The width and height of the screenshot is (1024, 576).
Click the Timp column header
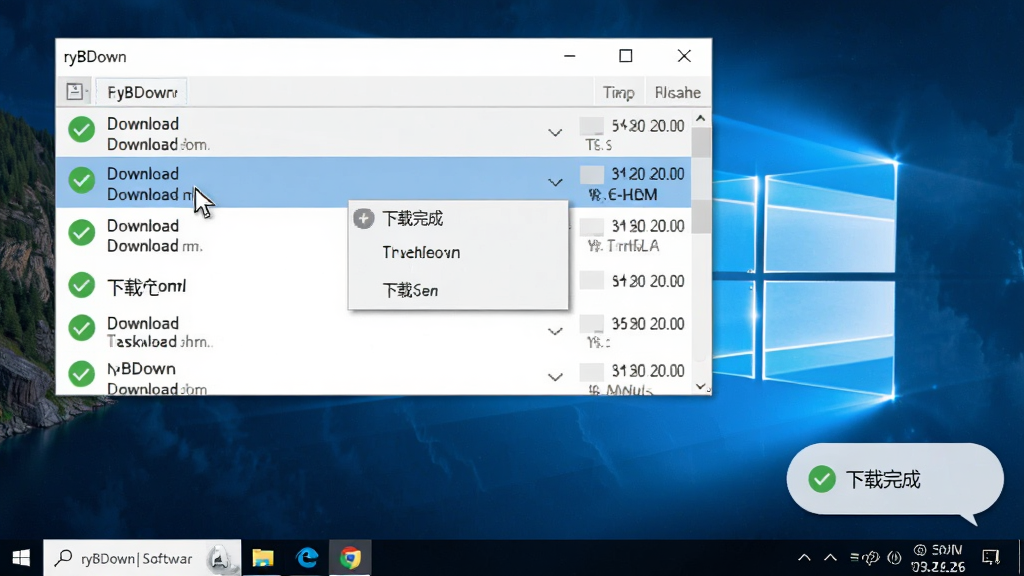tap(618, 93)
